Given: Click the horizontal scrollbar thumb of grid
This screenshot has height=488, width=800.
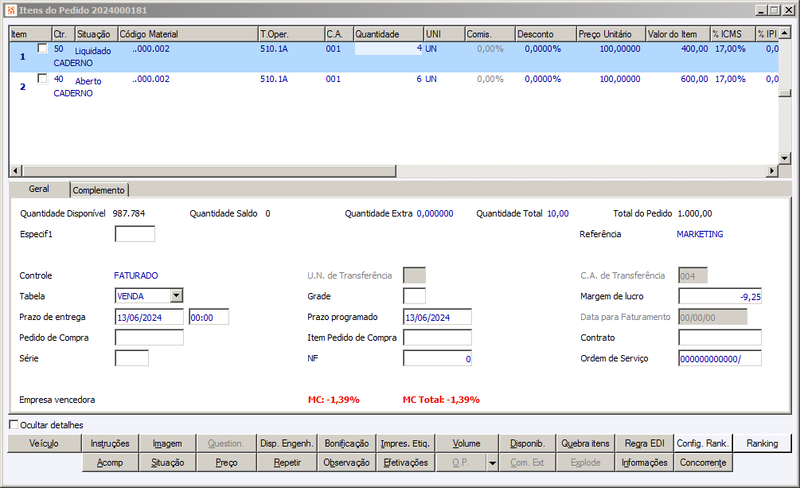Looking at the screenshot, I should 209,170.
